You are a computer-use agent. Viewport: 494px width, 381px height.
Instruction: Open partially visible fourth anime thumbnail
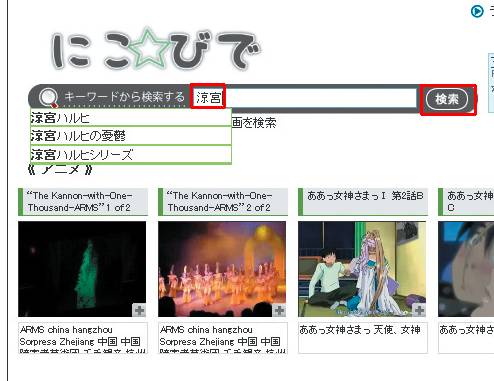tap(466, 269)
